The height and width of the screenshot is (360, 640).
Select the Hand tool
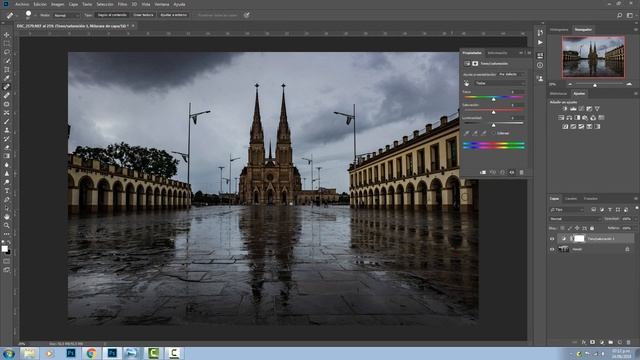[7, 216]
